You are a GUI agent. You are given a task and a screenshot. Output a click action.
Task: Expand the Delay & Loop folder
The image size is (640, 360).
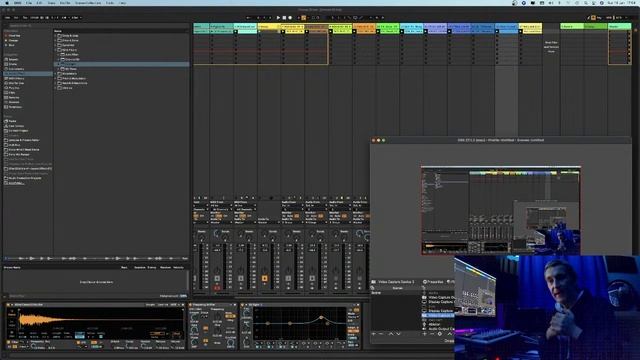56,36
